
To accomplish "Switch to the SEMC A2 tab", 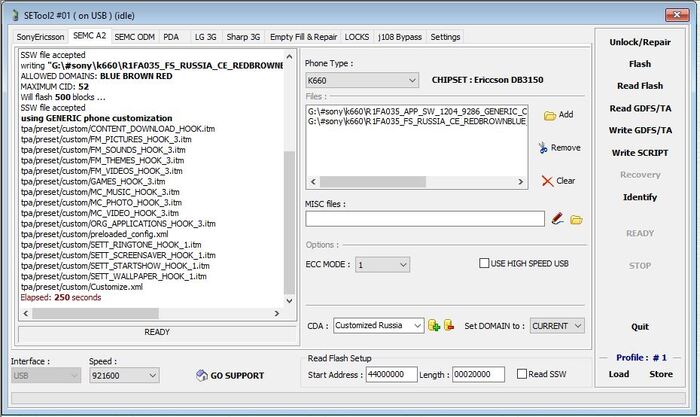I will point(89,36).
